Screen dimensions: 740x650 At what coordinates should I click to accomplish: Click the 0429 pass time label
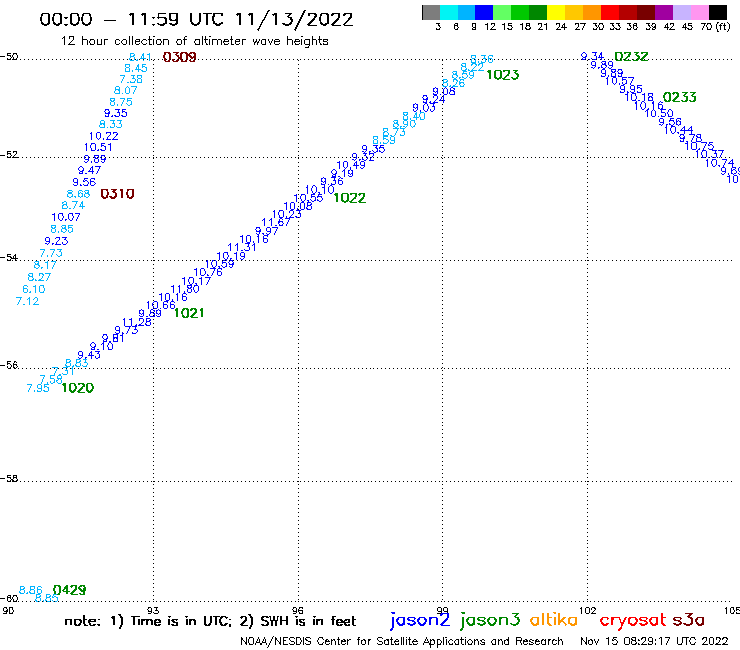(x=69, y=590)
